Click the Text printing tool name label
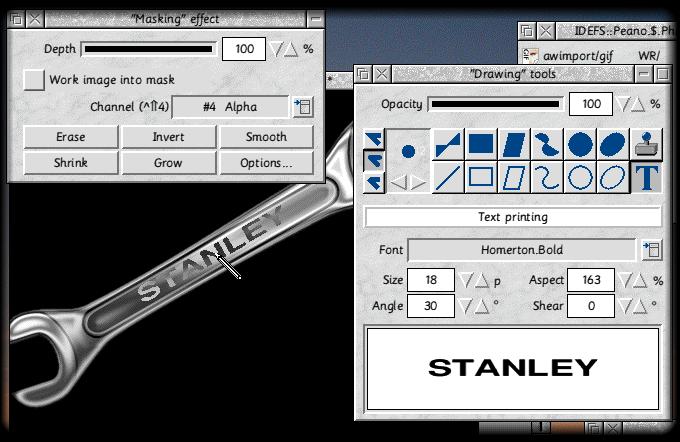The image size is (680, 442). coord(513,217)
